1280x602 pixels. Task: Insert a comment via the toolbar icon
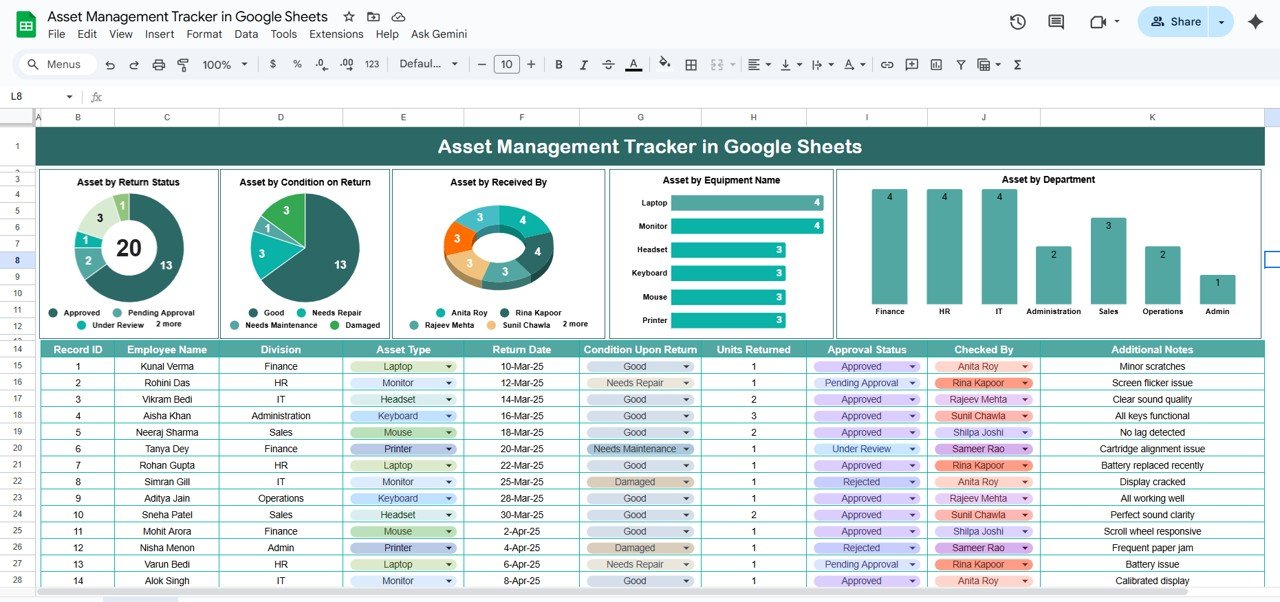tap(911, 64)
